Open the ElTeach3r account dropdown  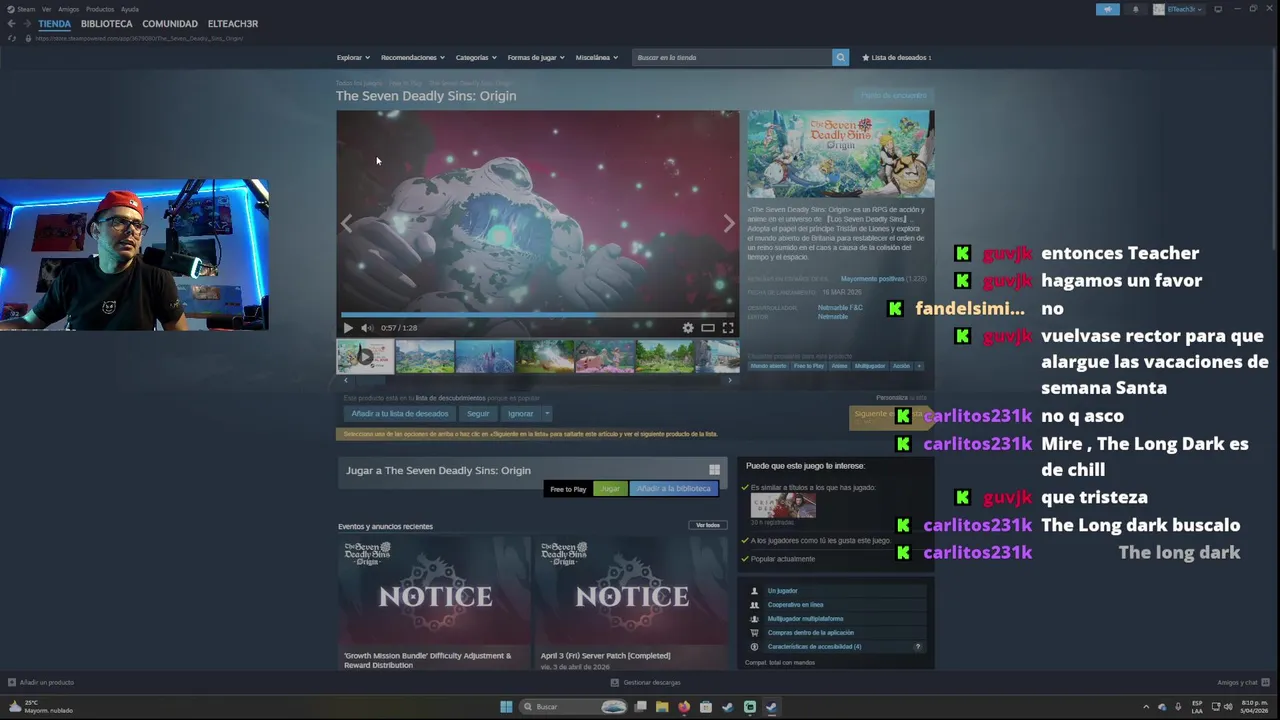[1179, 9]
